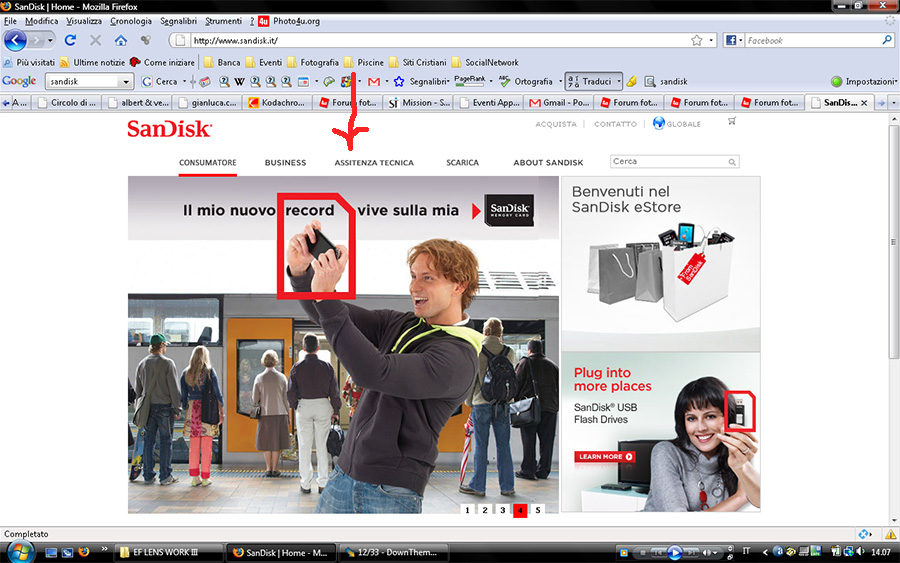900x563 pixels.
Task: Click the find 'sandisk' word button
Action: 665,81
